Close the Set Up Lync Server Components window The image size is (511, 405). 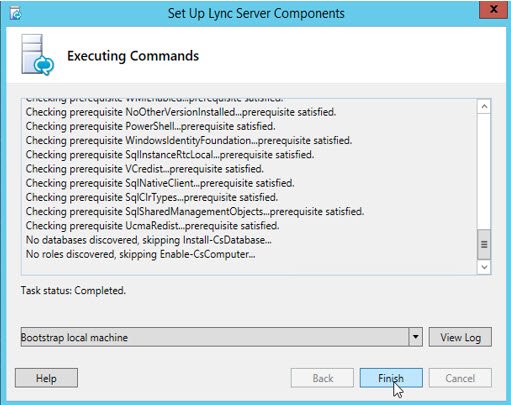[493, 9]
